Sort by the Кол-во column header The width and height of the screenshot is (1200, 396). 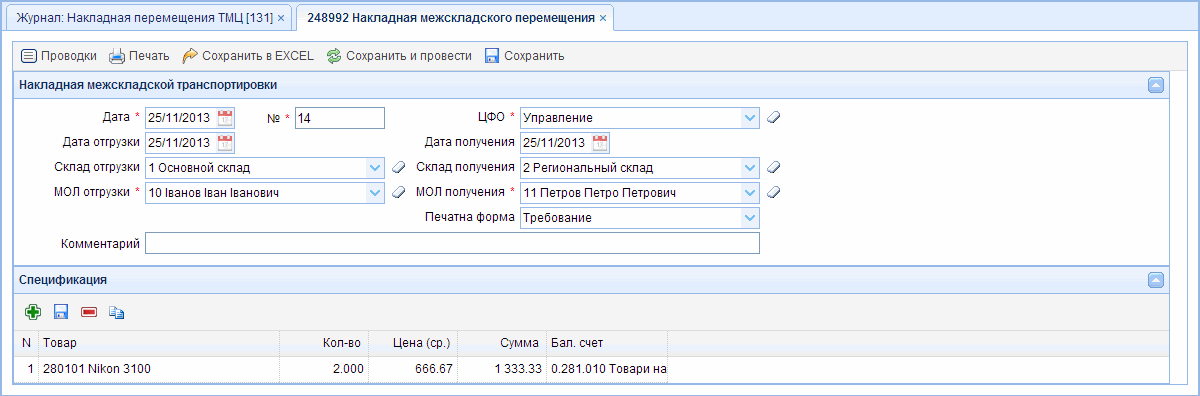click(x=325, y=343)
